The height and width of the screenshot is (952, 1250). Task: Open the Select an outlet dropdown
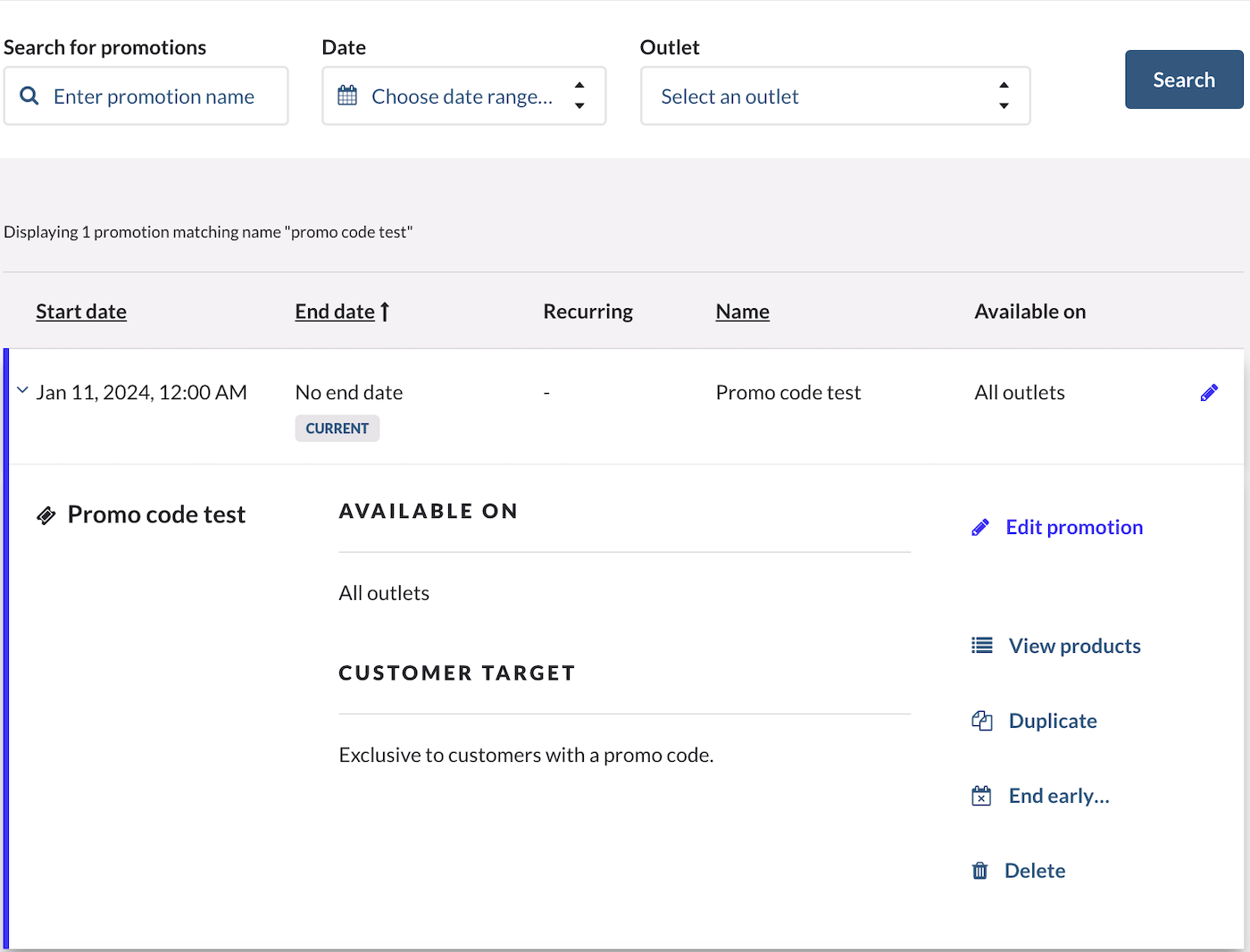pyautogui.click(x=835, y=96)
